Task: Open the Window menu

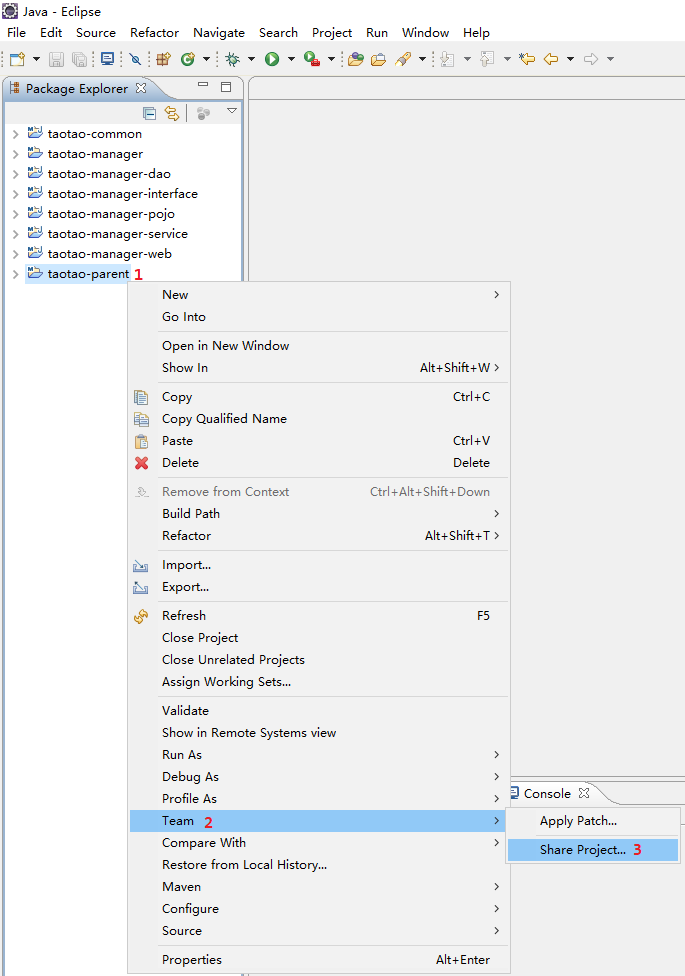Action: click(425, 32)
